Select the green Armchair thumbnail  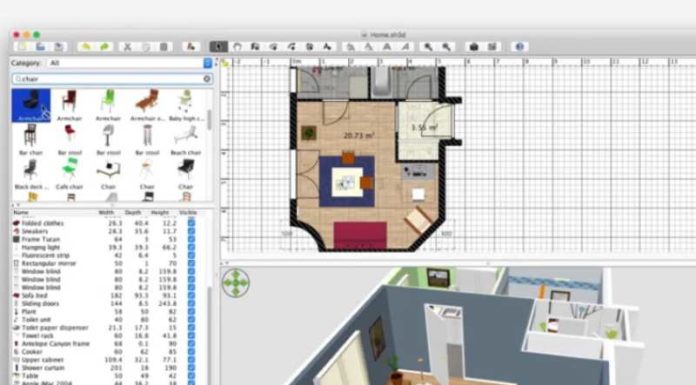[x=108, y=105]
